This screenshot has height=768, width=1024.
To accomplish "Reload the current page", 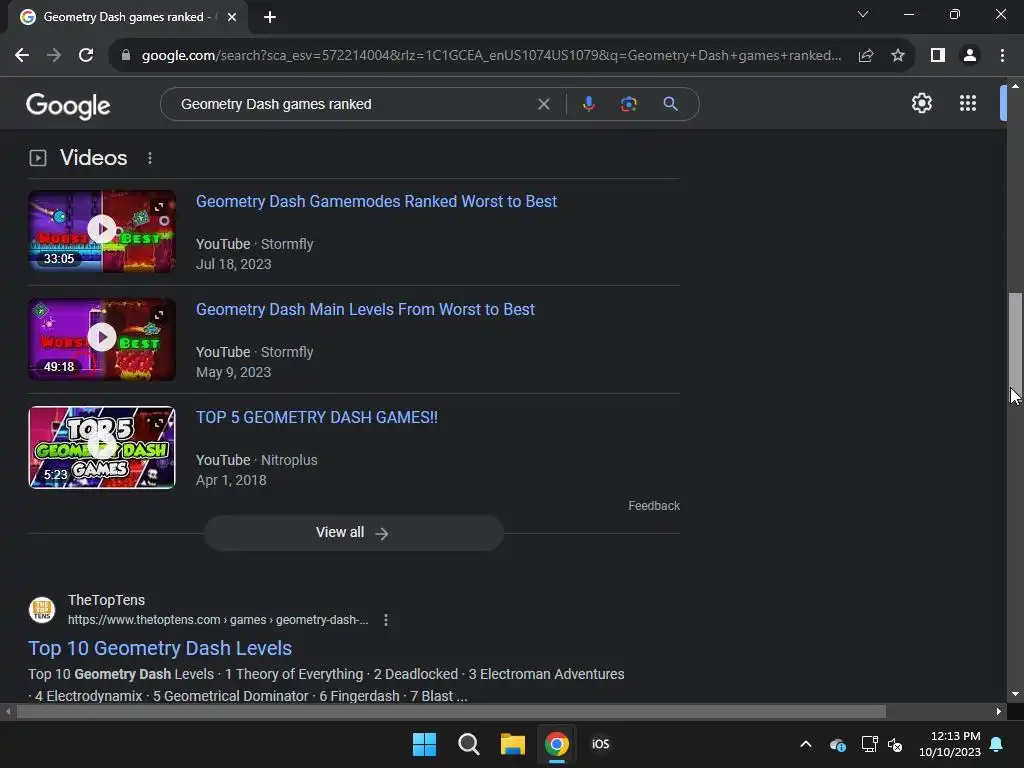I will 86,56.
